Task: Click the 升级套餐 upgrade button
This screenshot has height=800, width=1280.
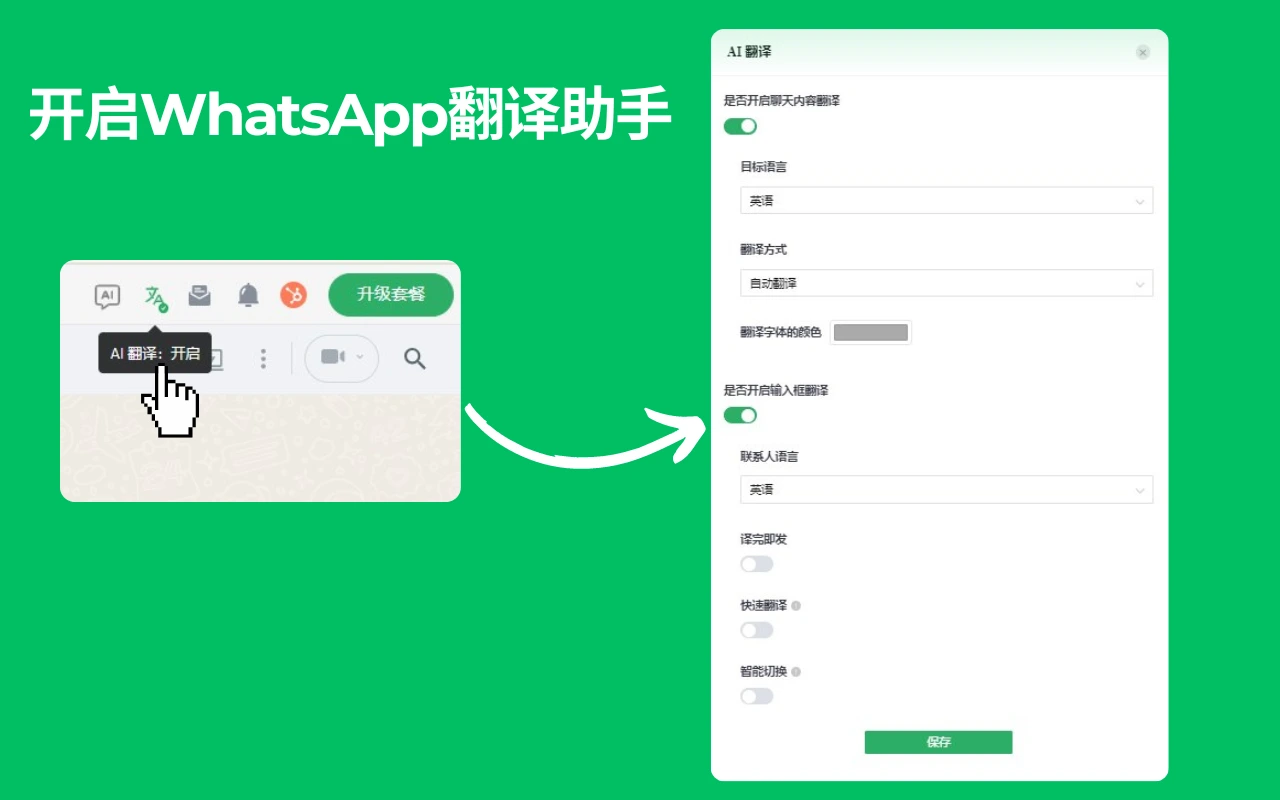Action: (390, 295)
